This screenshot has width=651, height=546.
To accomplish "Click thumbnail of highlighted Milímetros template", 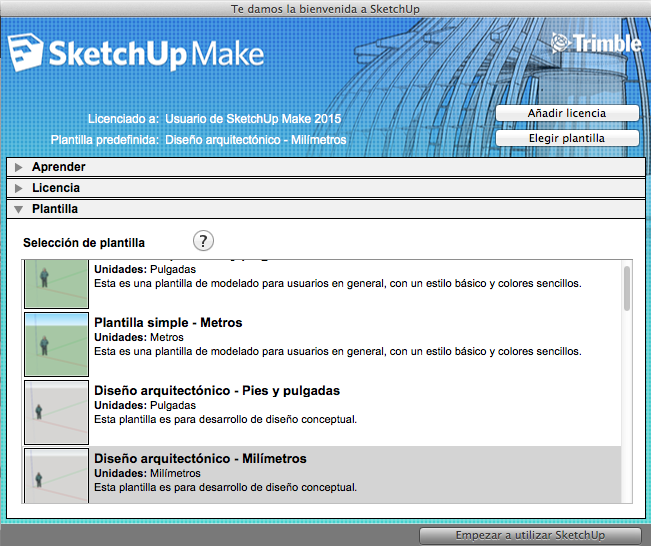I will (56, 476).
